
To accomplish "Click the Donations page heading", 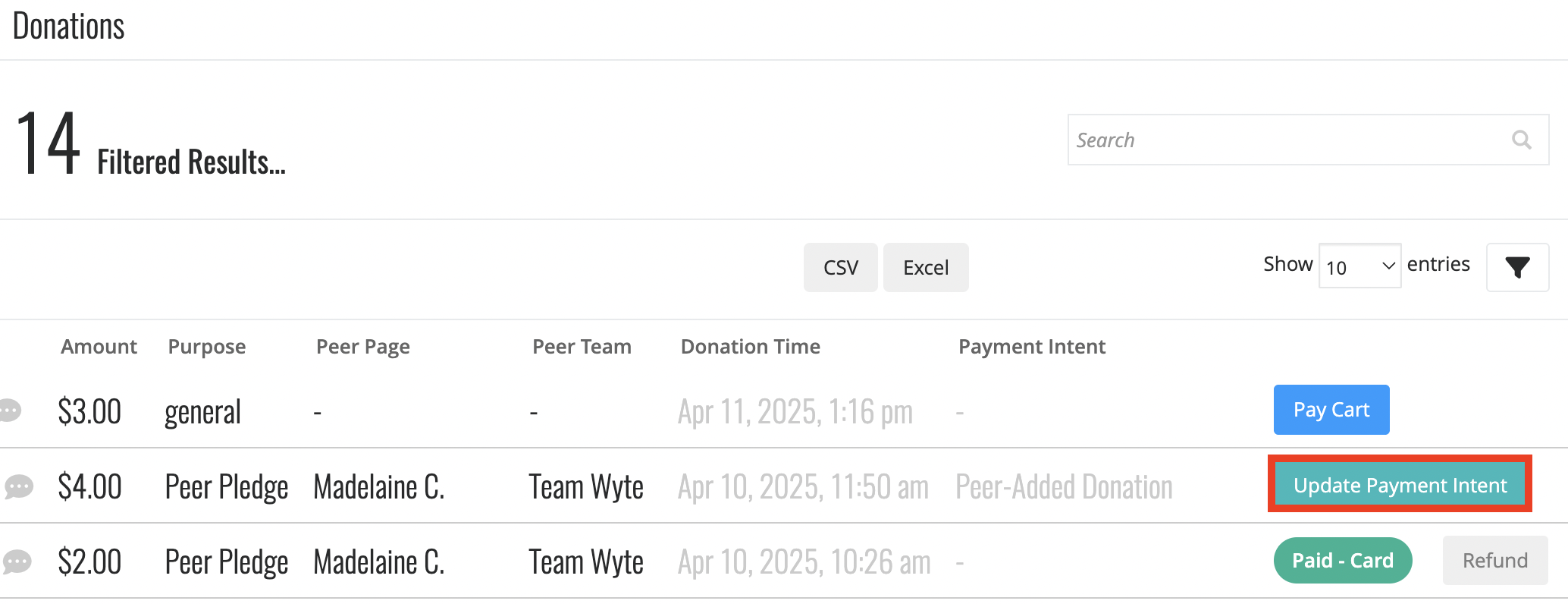I will tap(68, 27).
